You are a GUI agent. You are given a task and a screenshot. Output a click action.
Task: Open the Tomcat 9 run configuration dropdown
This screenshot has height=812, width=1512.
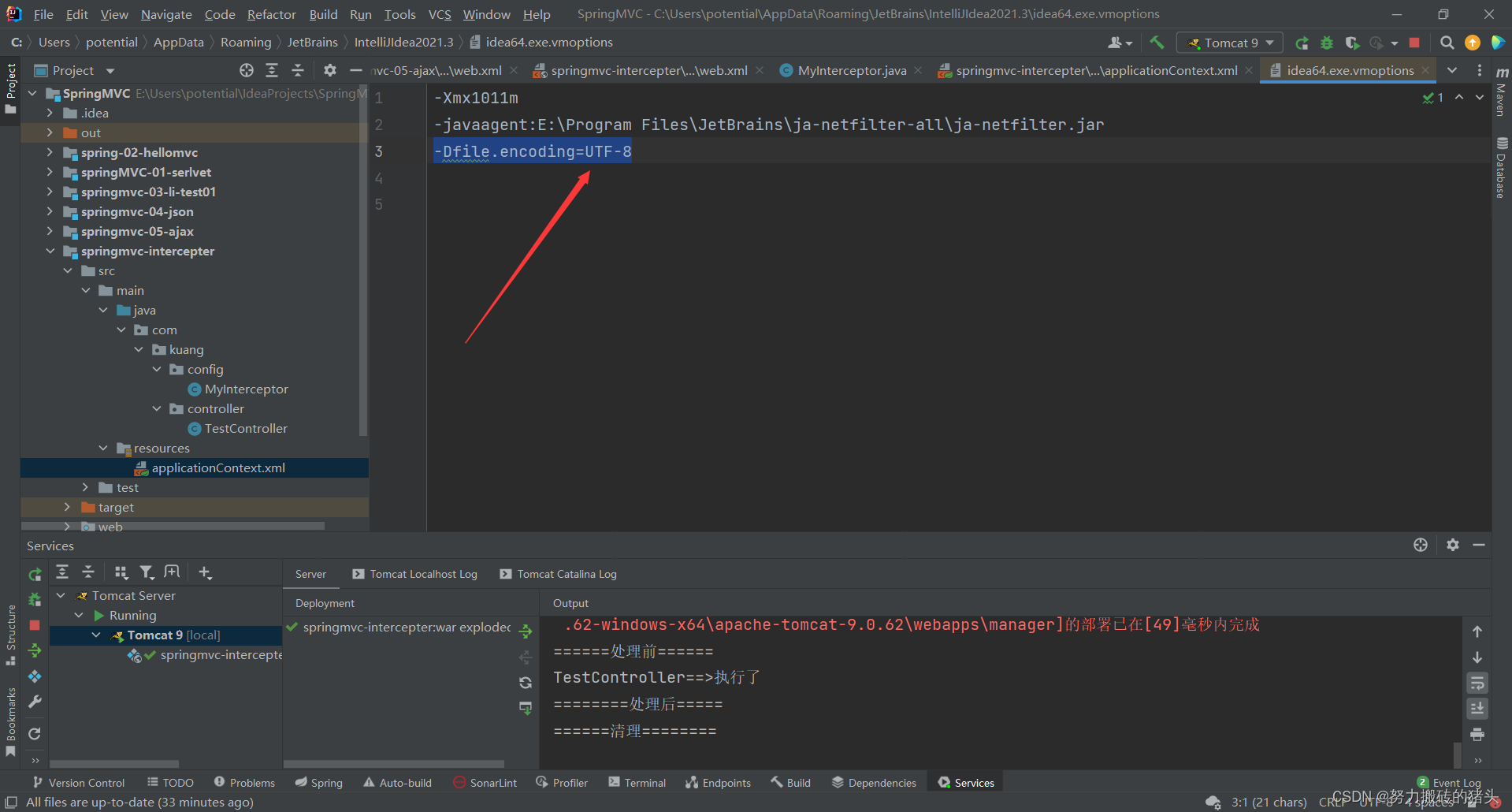[1229, 43]
